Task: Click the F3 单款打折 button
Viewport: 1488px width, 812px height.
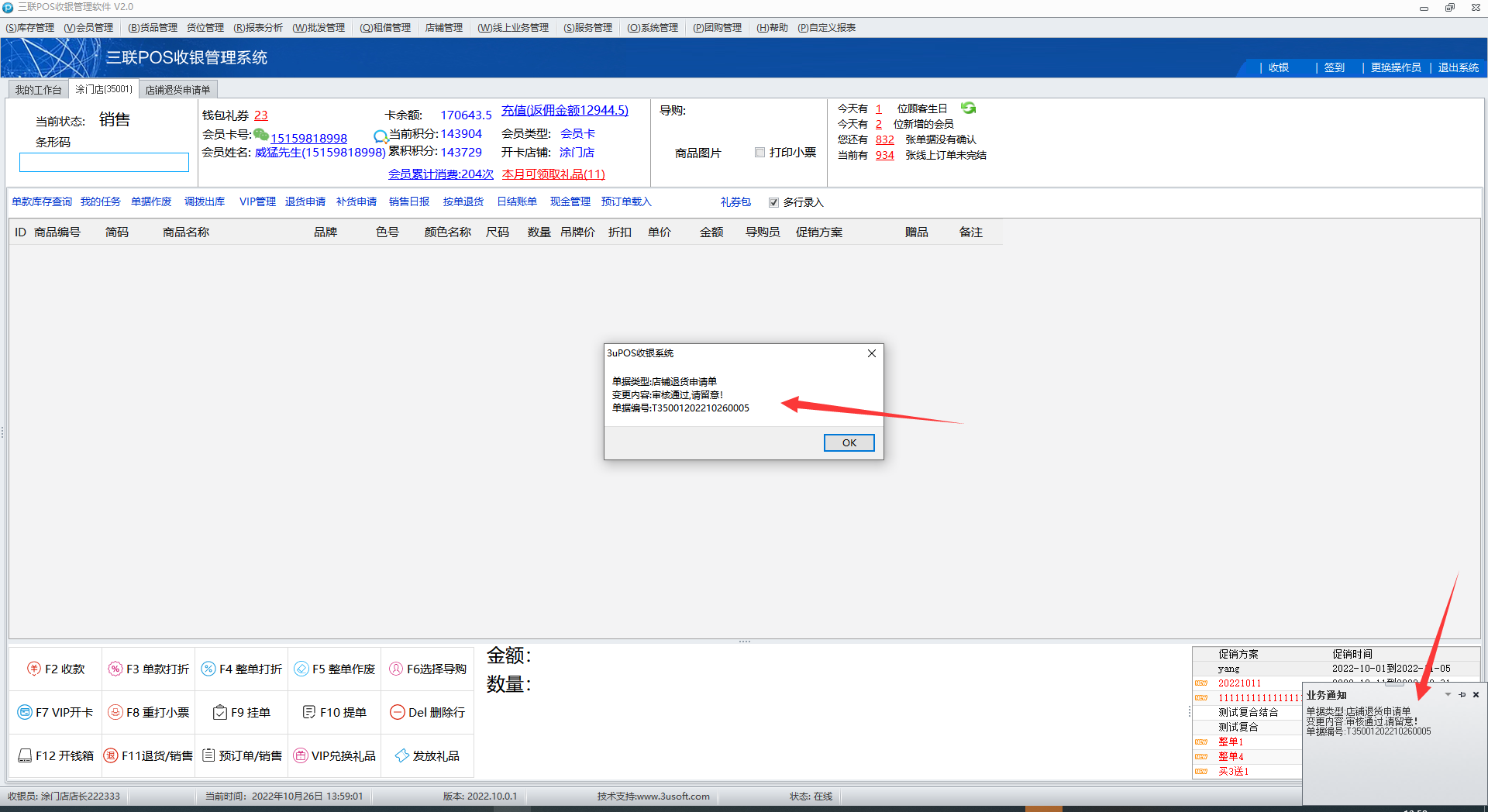Action: tap(149, 669)
